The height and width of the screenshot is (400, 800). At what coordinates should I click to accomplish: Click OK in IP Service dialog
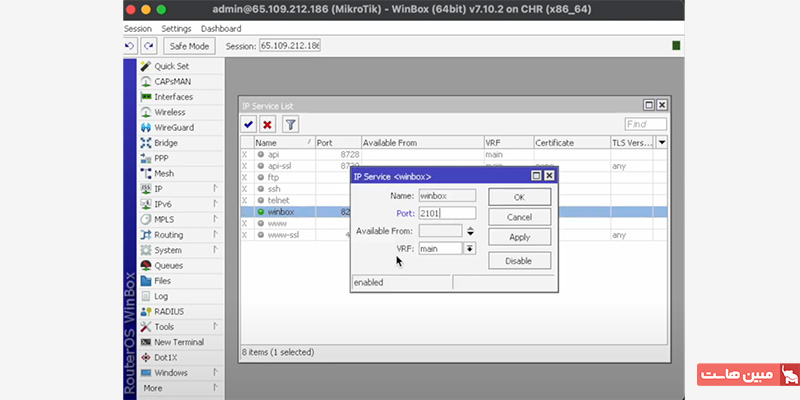[x=519, y=197]
